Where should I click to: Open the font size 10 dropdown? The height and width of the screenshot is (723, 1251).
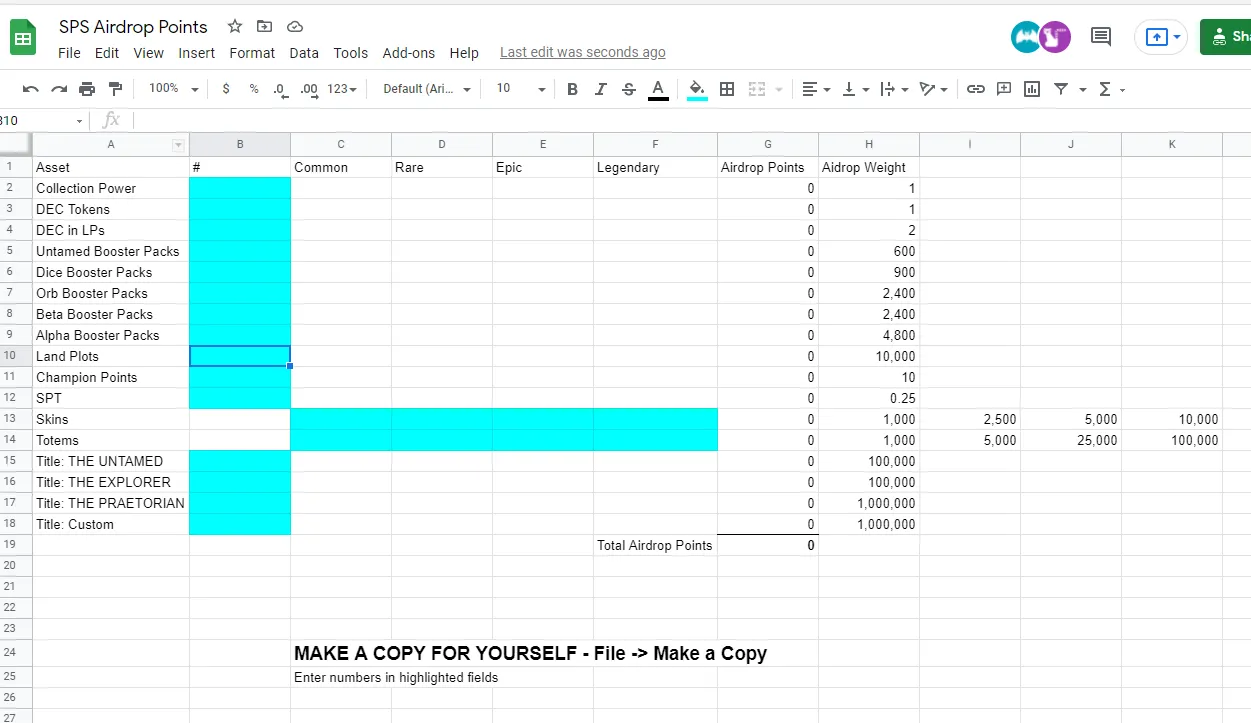(520, 89)
